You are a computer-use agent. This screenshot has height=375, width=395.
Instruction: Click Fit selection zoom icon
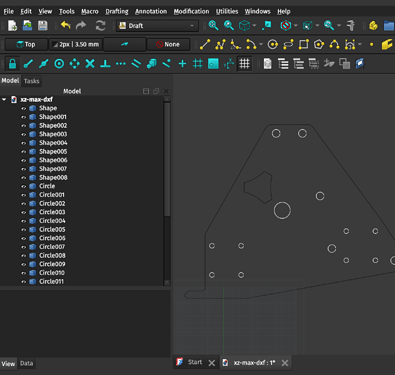[x=229, y=25]
